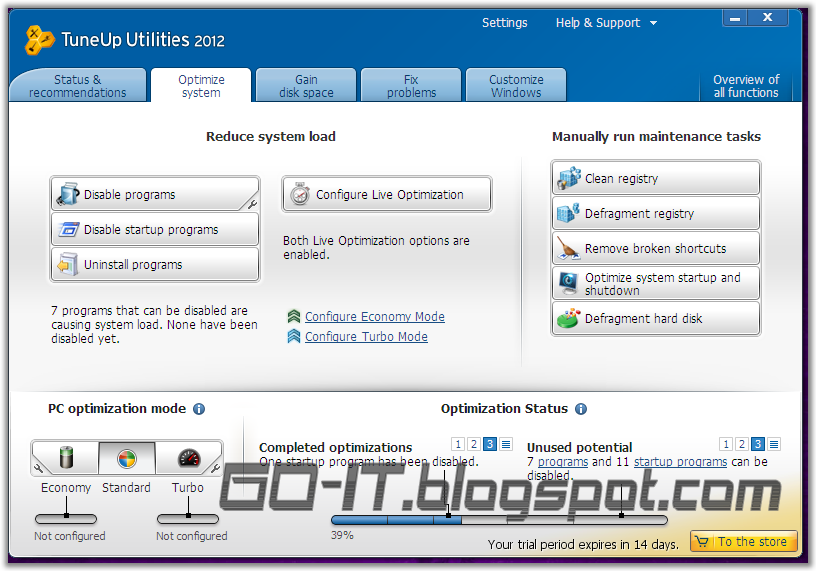Click the programs link in Unused potential
This screenshot has height=571, width=816.
[563, 462]
